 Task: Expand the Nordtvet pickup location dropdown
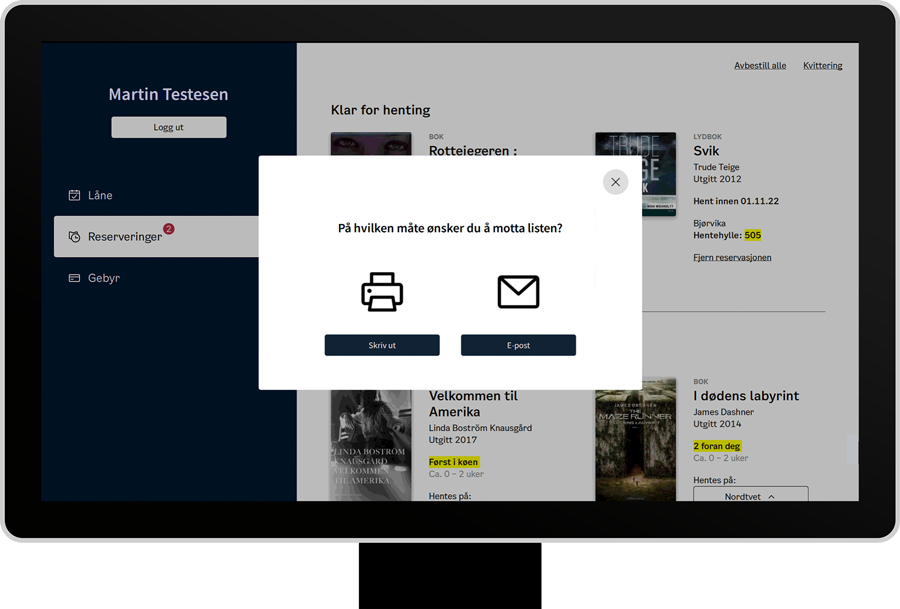pos(750,495)
